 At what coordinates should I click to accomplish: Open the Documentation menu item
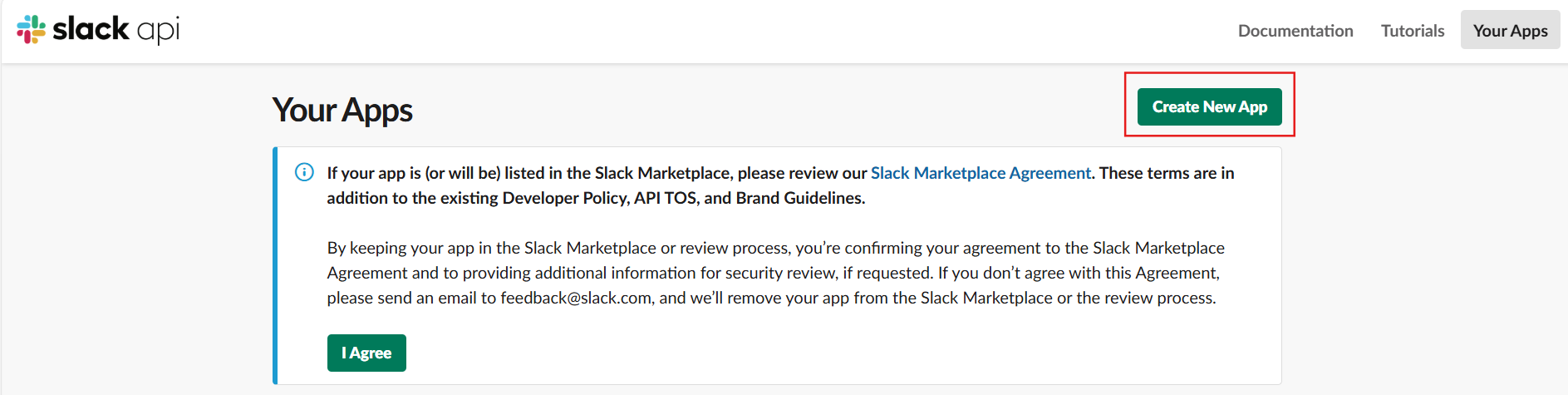(1295, 31)
